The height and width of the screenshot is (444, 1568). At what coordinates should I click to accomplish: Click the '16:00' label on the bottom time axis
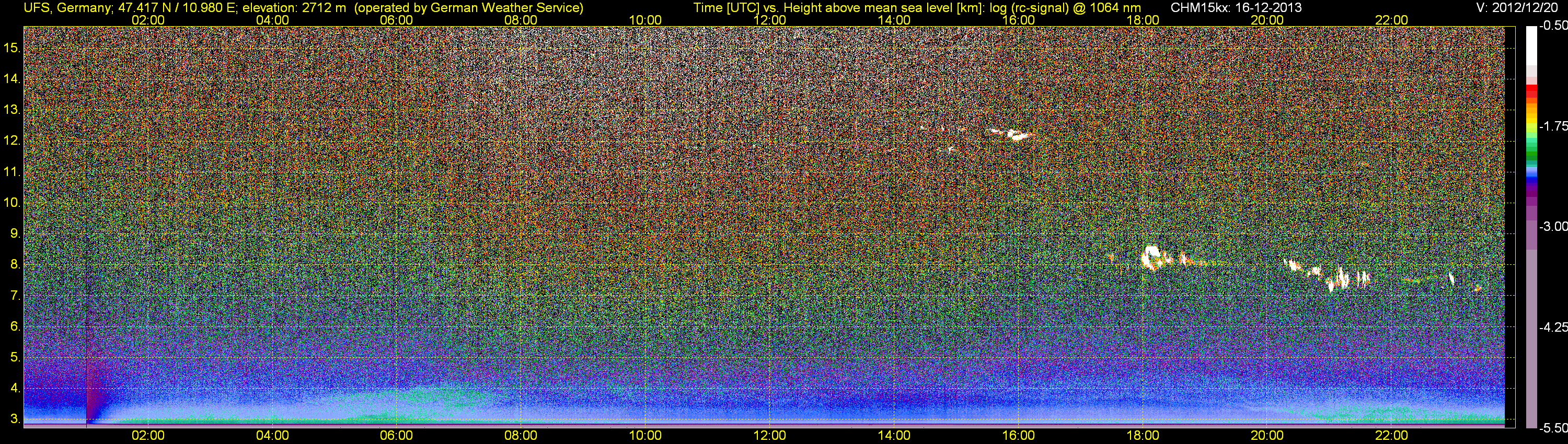(1018, 436)
